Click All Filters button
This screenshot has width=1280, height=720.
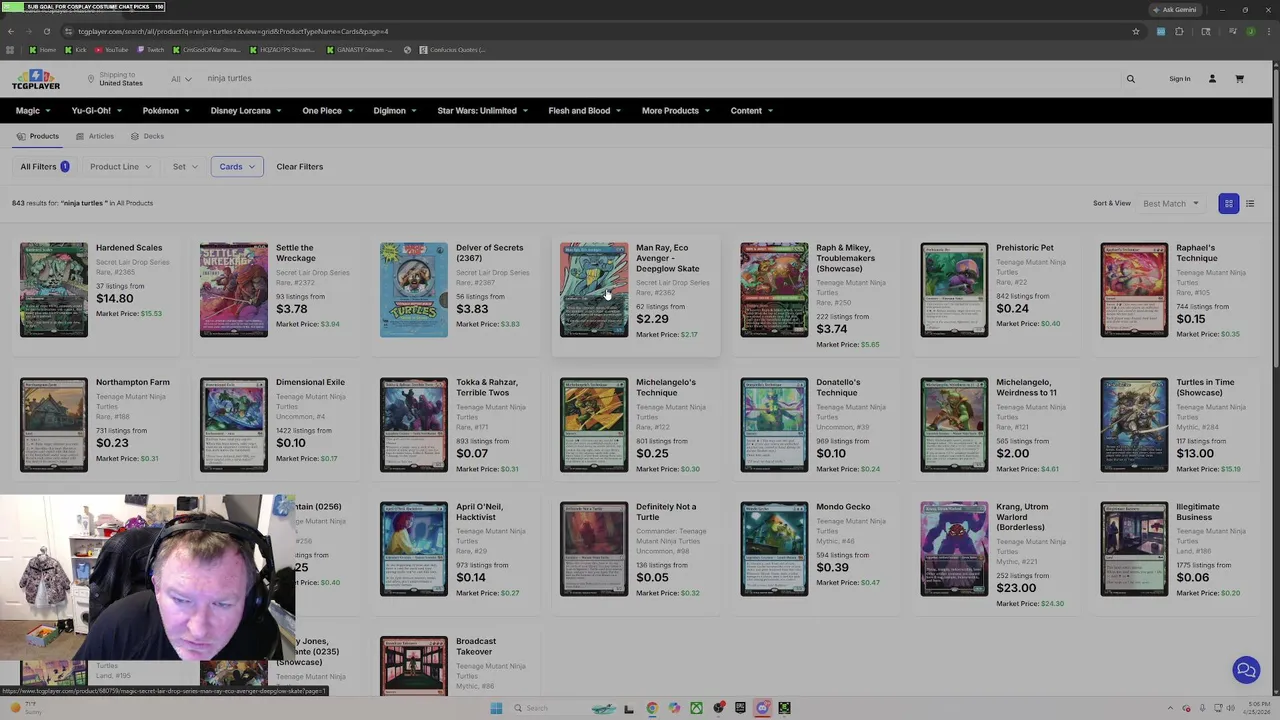point(45,167)
